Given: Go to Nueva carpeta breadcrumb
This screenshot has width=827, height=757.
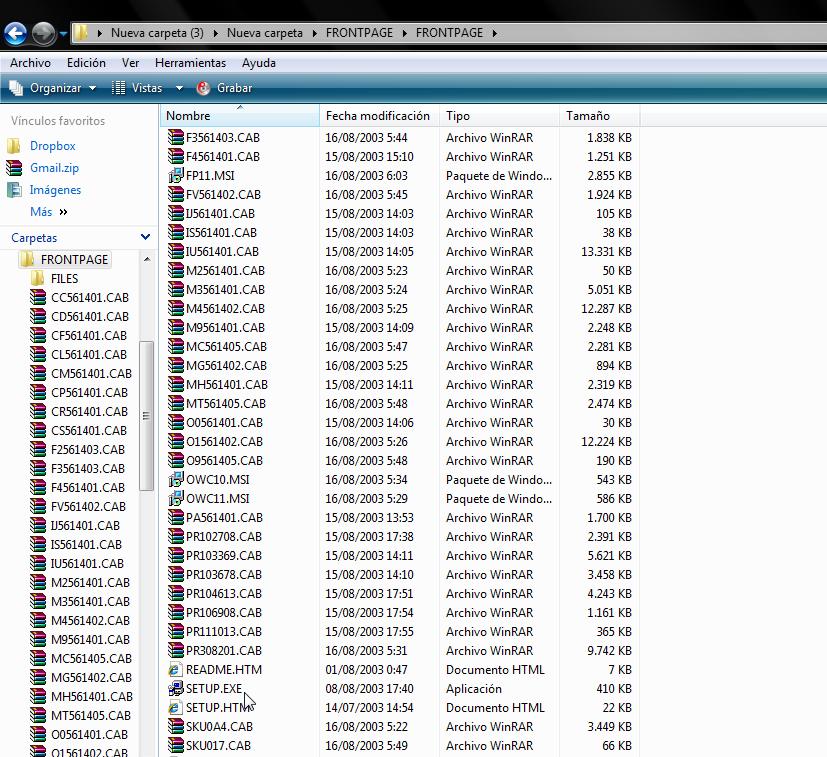Looking at the screenshot, I should point(265,33).
